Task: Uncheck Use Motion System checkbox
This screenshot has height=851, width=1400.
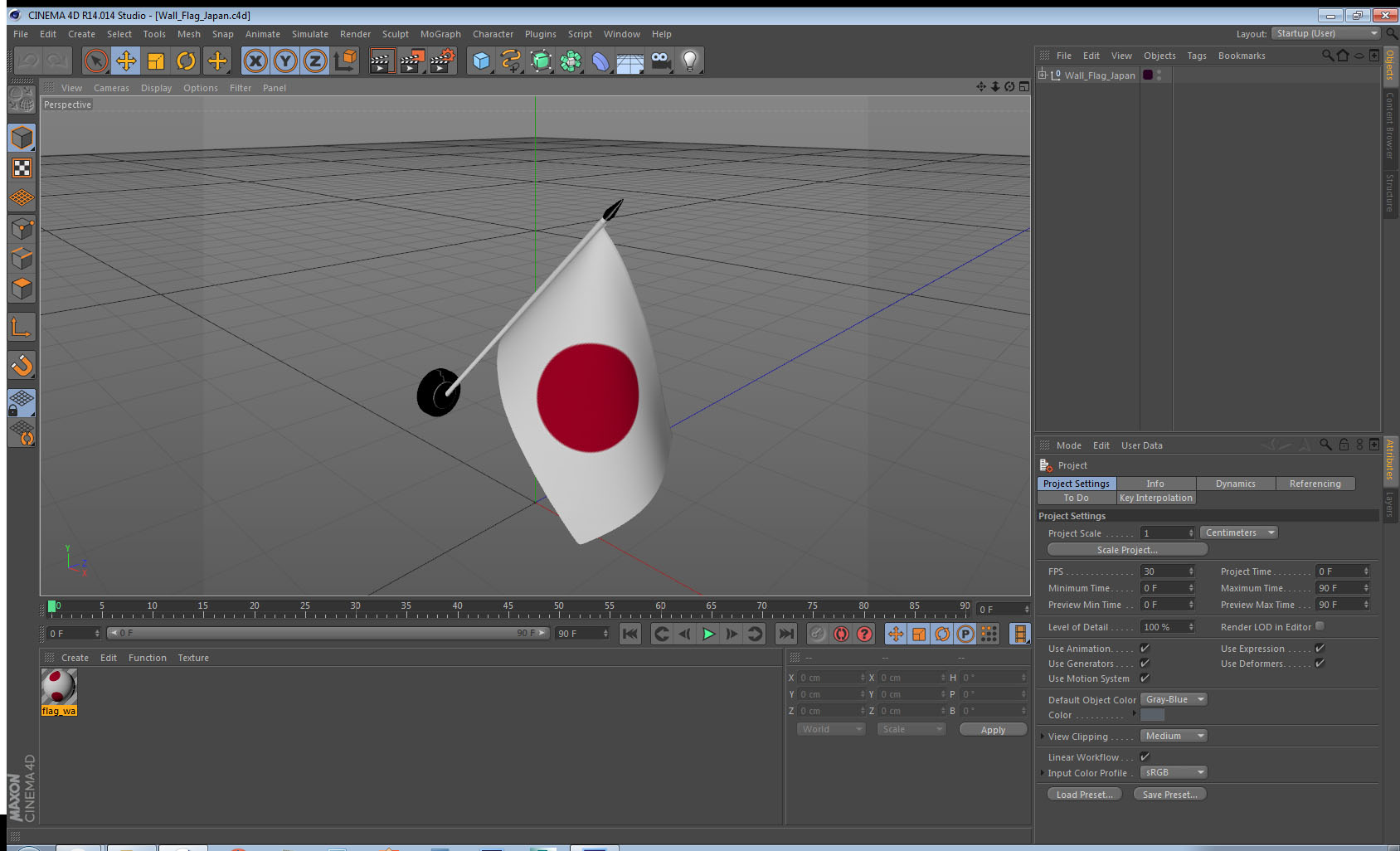Action: pos(1145,678)
